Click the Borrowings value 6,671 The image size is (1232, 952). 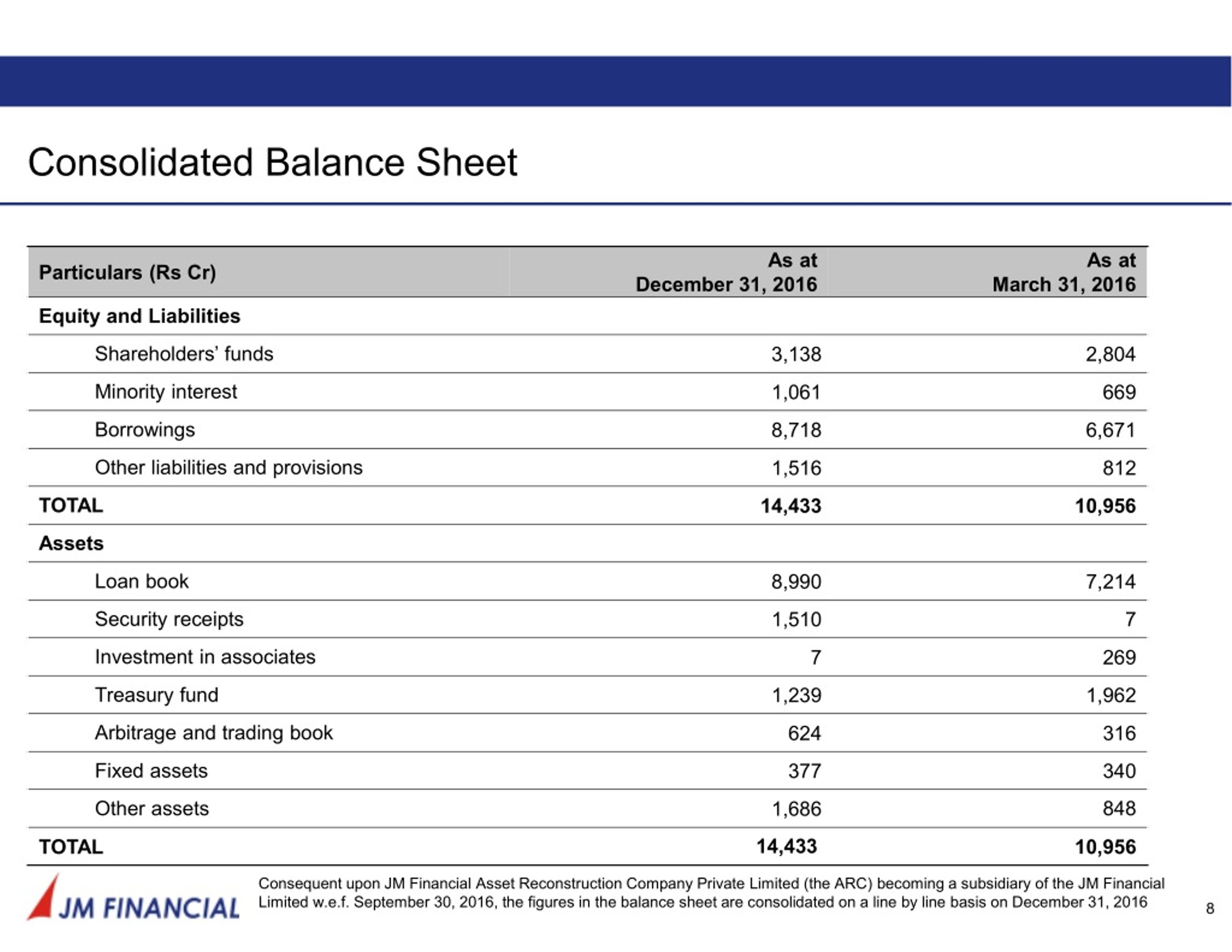pyautogui.click(x=1110, y=430)
